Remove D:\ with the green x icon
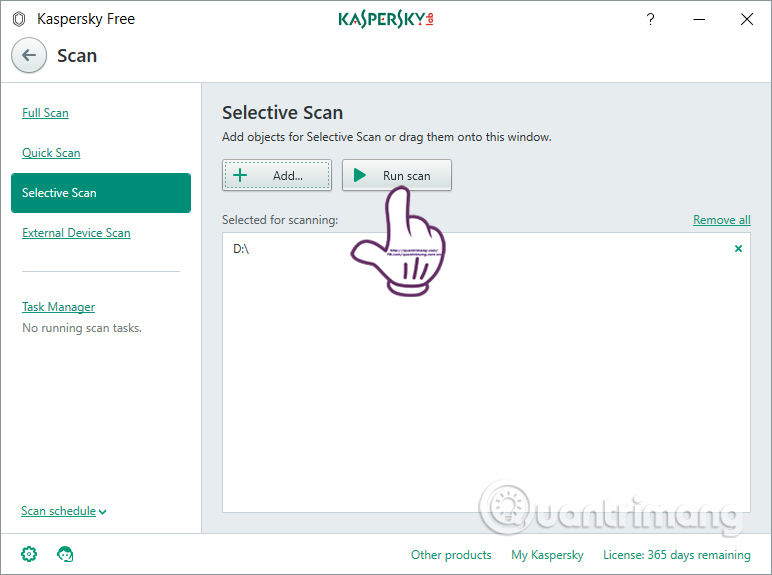The width and height of the screenshot is (772, 575). (x=738, y=249)
